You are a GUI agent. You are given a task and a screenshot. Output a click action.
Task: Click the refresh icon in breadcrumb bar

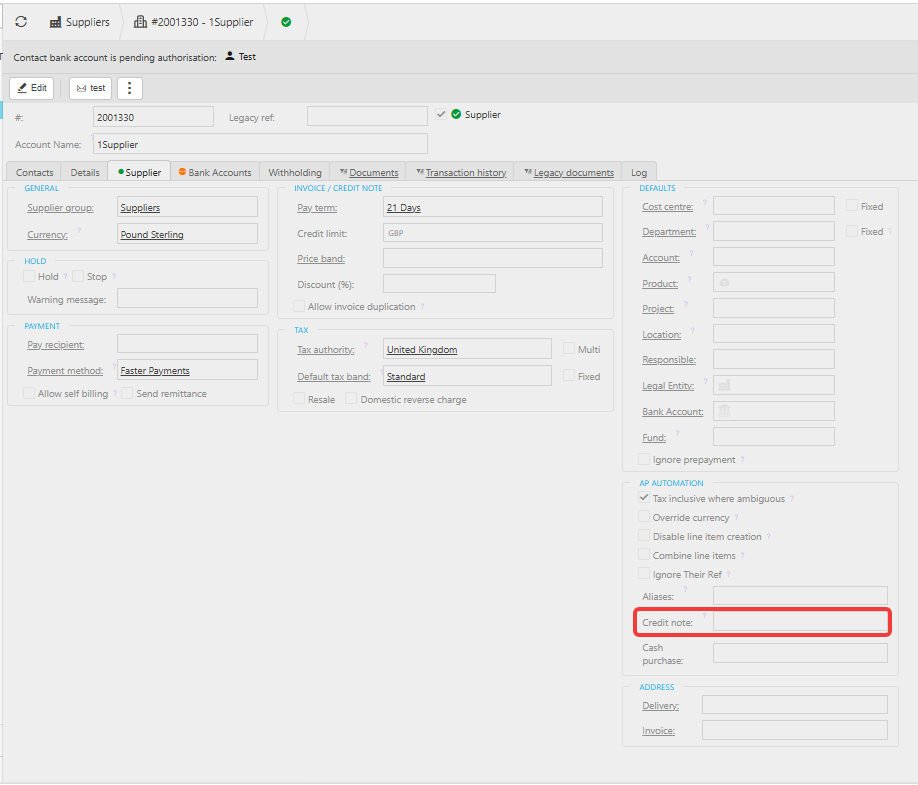21,22
